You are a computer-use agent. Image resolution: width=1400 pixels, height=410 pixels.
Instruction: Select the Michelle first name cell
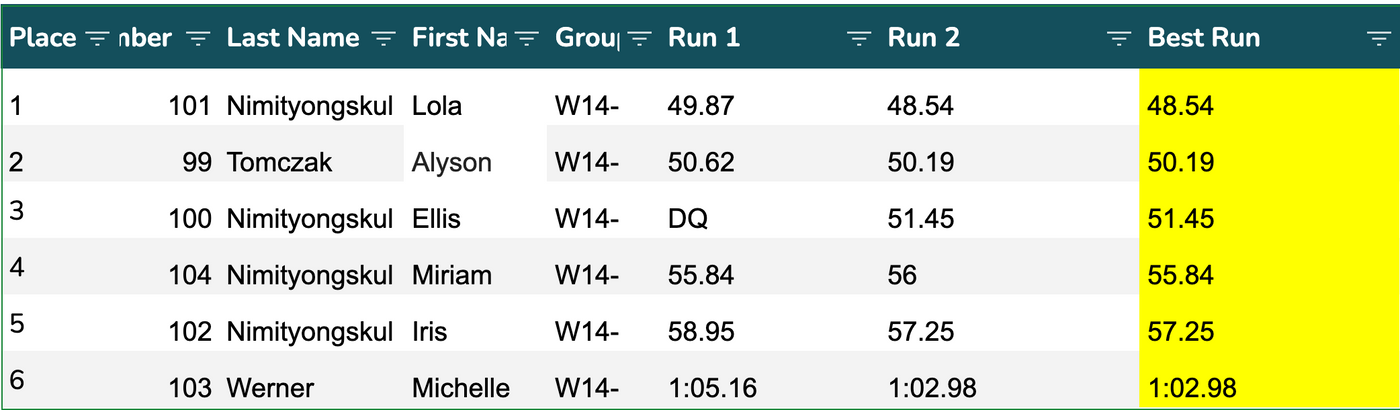pos(461,388)
